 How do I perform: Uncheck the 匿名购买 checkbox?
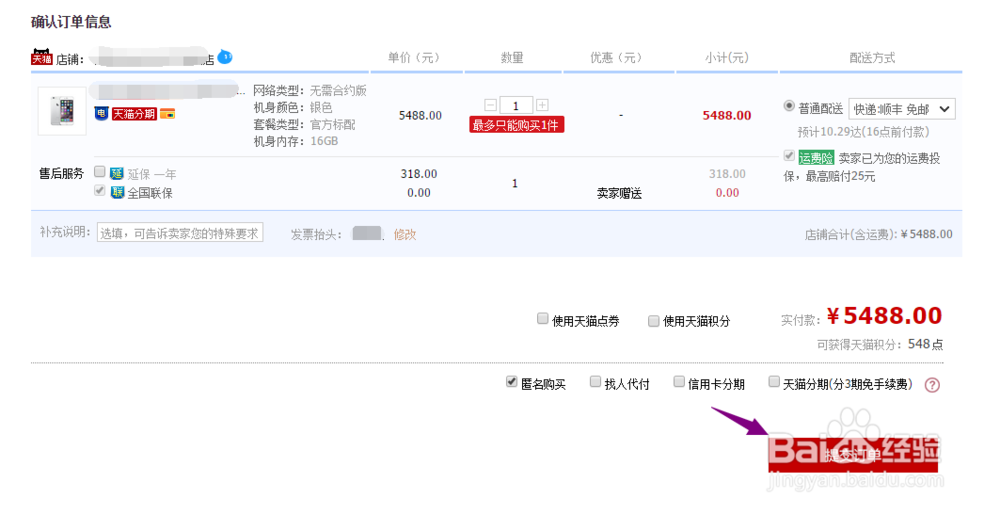(512, 382)
